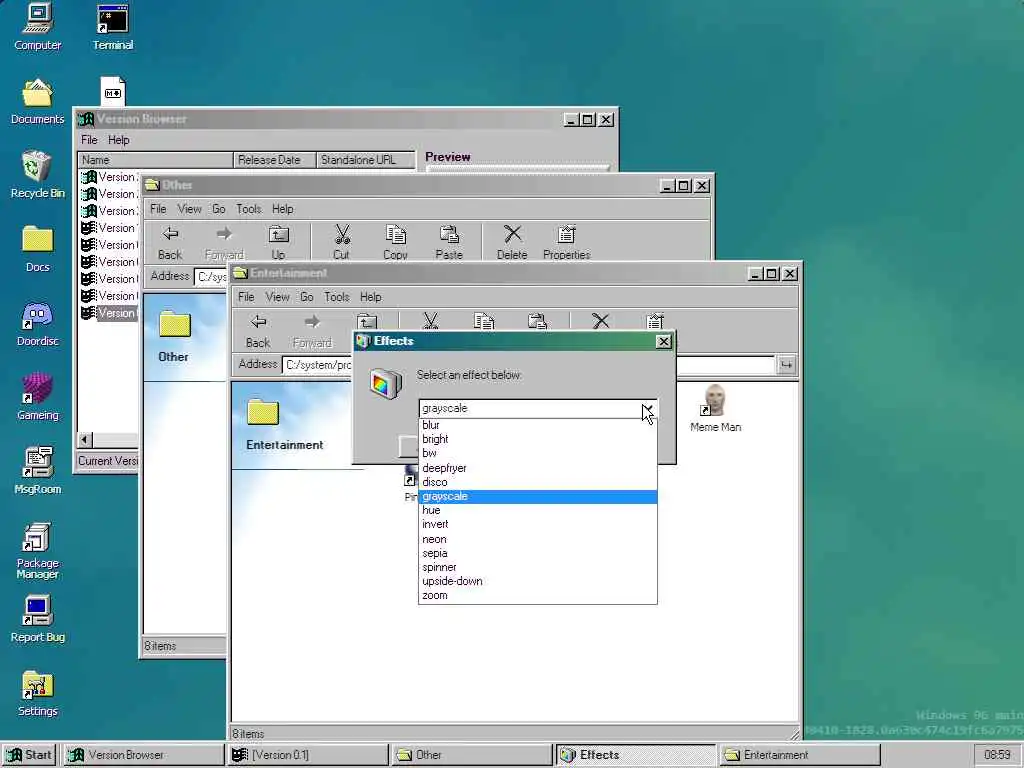Switch to Version Browser taskbar button

pos(144,755)
